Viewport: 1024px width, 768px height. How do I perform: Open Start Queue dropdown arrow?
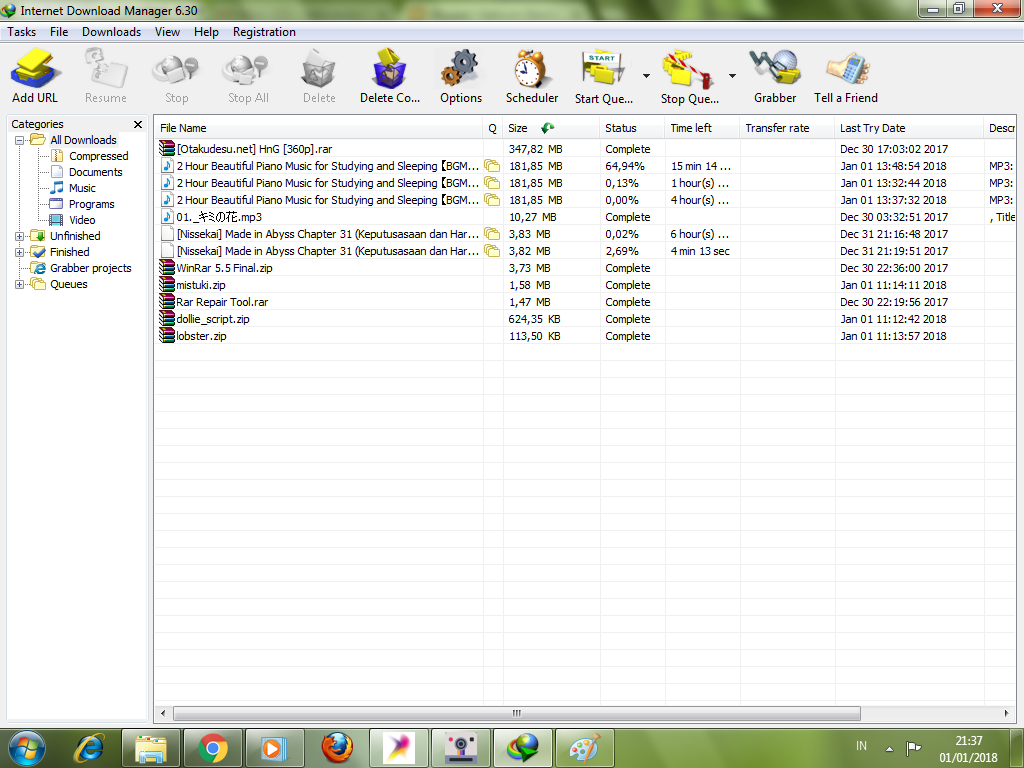[x=646, y=76]
